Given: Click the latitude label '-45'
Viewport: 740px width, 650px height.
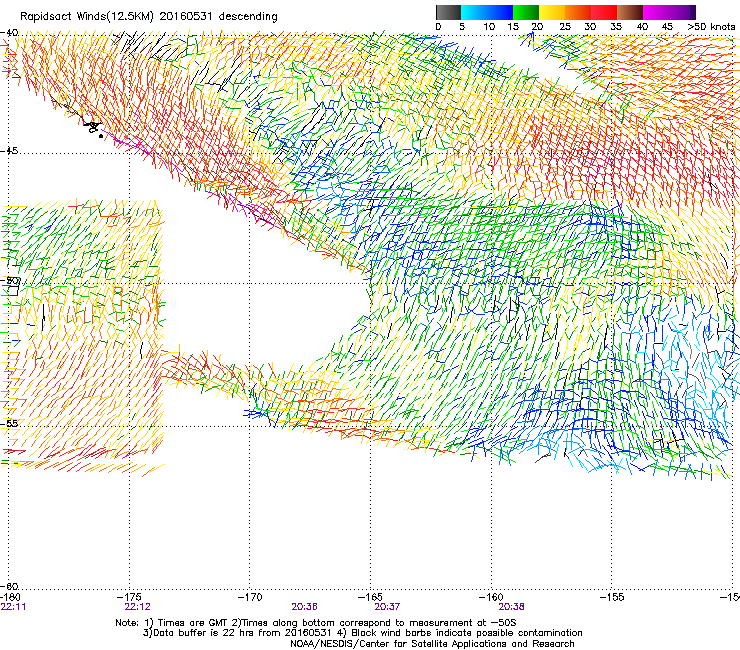Looking at the screenshot, I should (9, 151).
